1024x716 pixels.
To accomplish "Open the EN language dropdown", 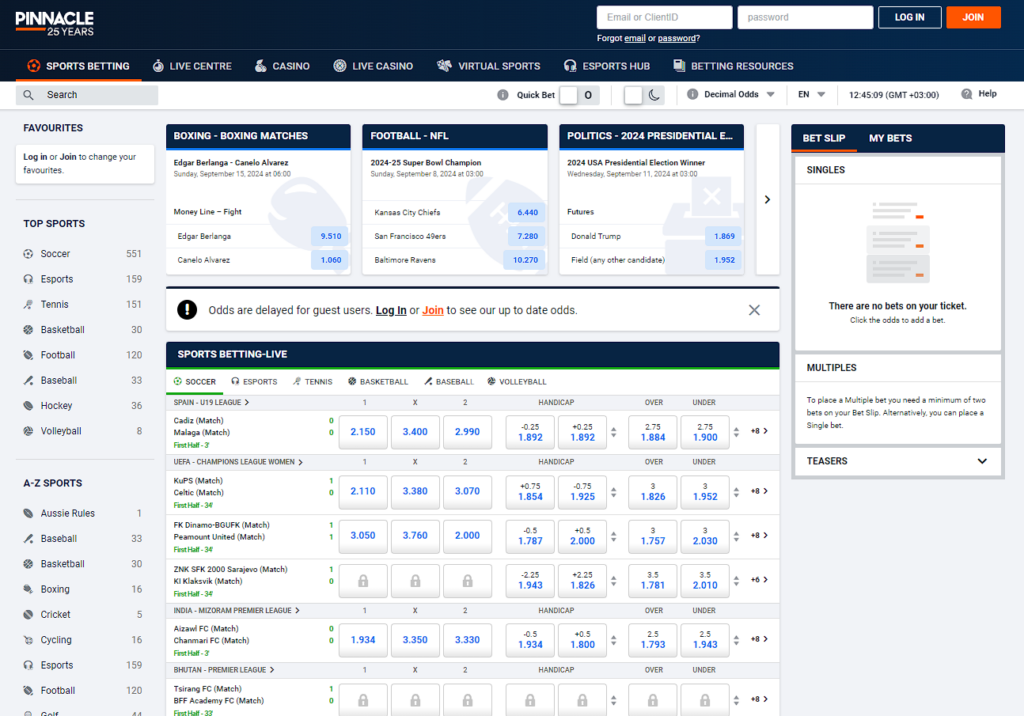I will pyautogui.click(x=812, y=93).
